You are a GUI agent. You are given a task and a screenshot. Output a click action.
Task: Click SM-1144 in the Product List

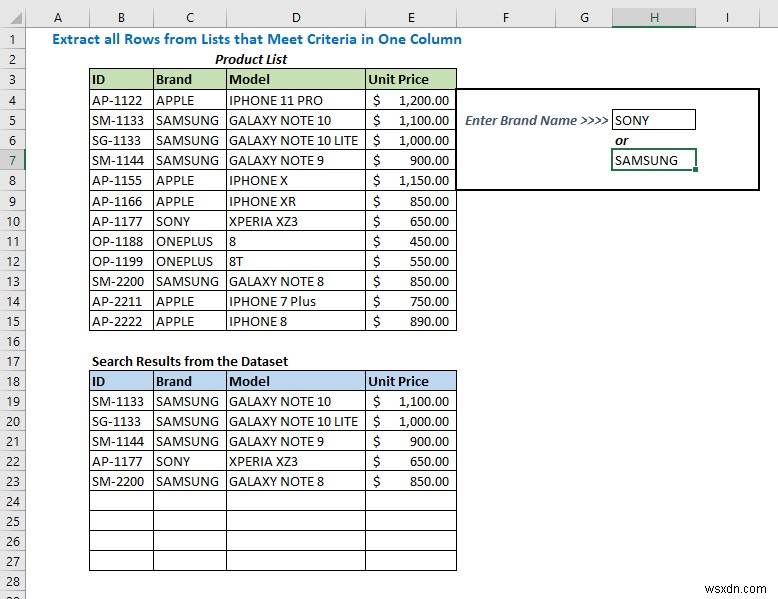(x=122, y=160)
